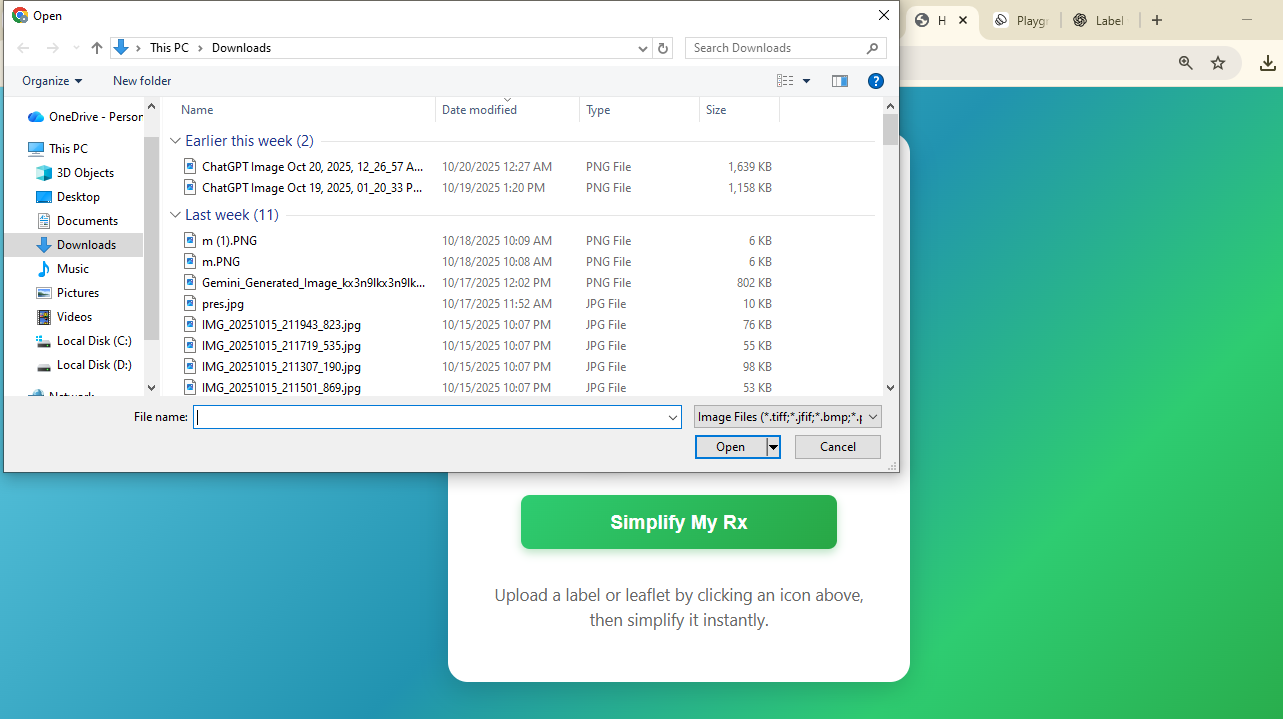Switch to the Label Chrome tab
Screen dimensions: 1283x719
click(1099, 20)
